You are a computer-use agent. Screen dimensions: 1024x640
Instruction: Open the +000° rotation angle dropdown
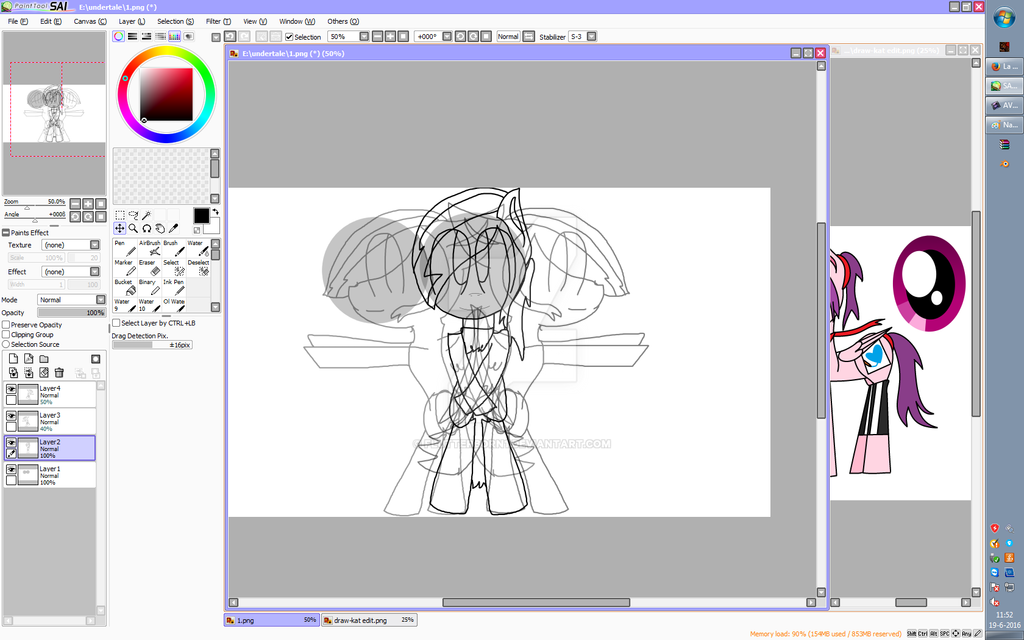click(x=449, y=37)
